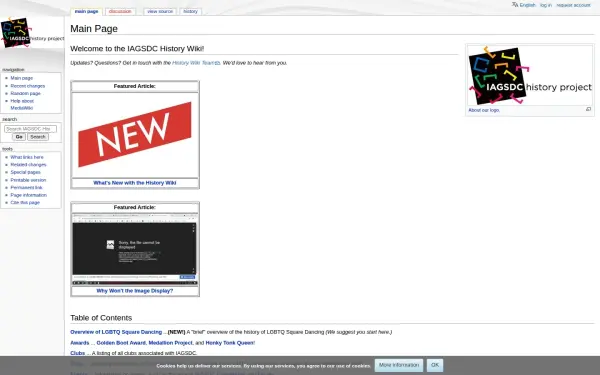Open What links here tool

tap(27, 157)
